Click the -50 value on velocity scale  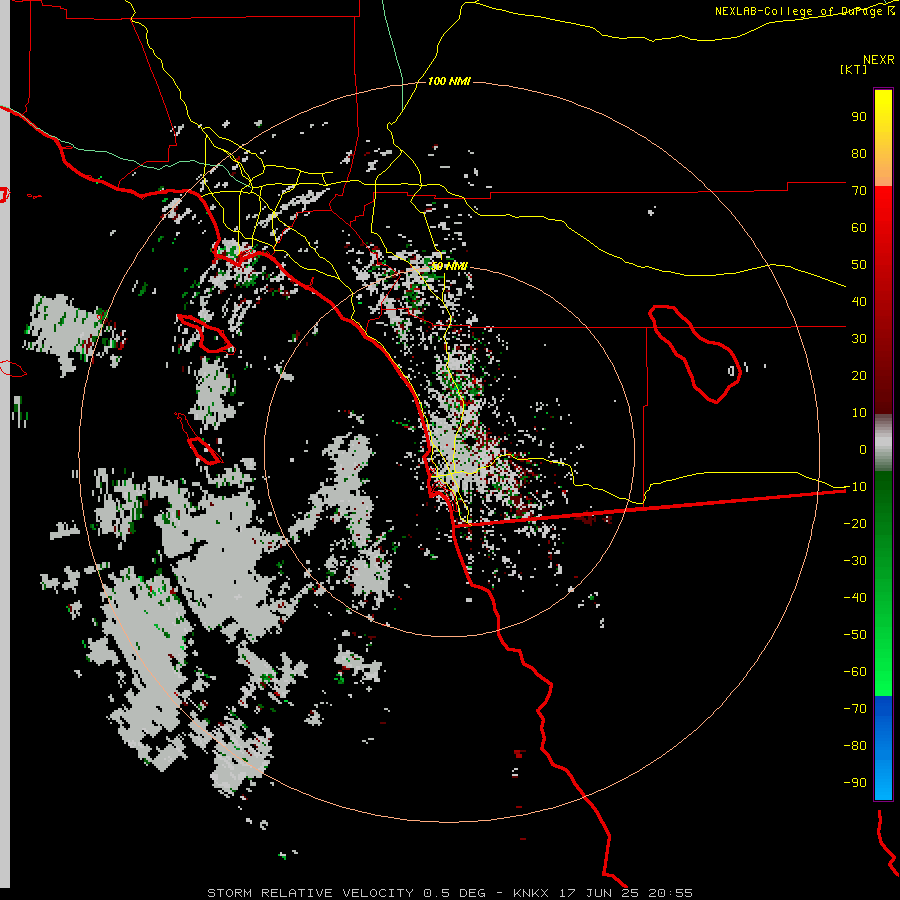tap(855, 635)
